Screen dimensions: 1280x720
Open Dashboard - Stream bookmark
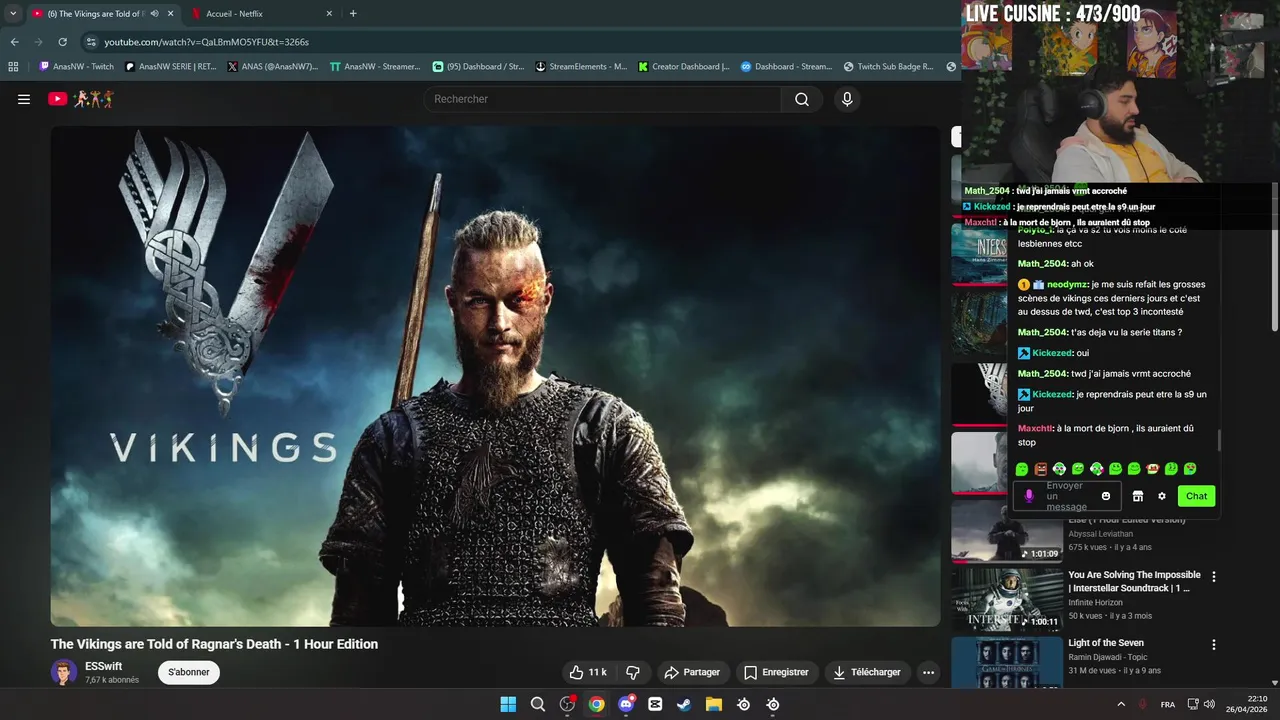[786, 67]
